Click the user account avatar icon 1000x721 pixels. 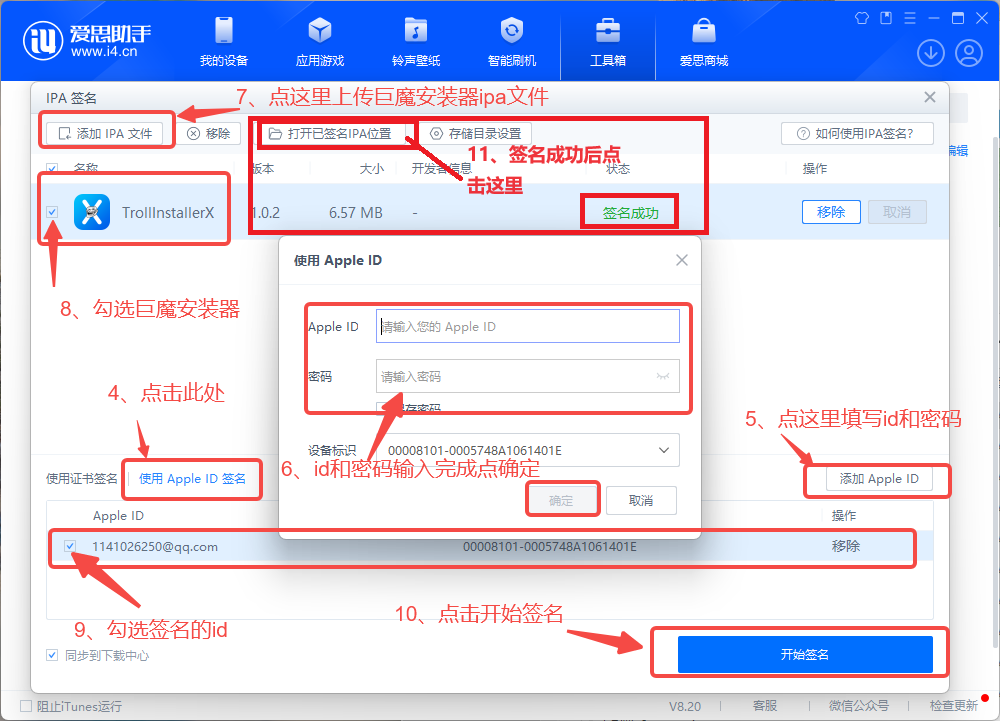[x=968, y=52]
